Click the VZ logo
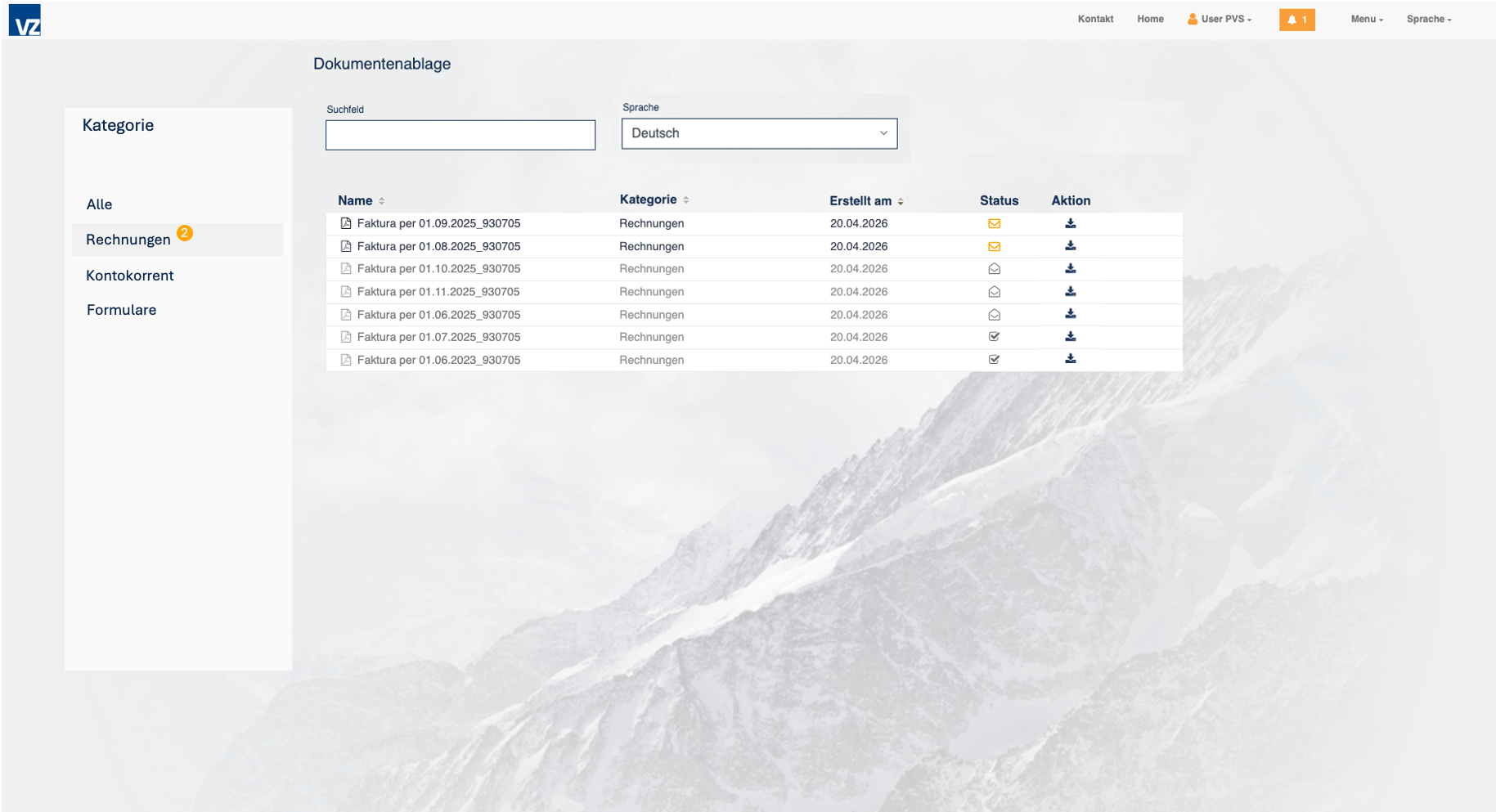Image resolution: width=1496 pixels, height=812 pixels. [25, 20]
